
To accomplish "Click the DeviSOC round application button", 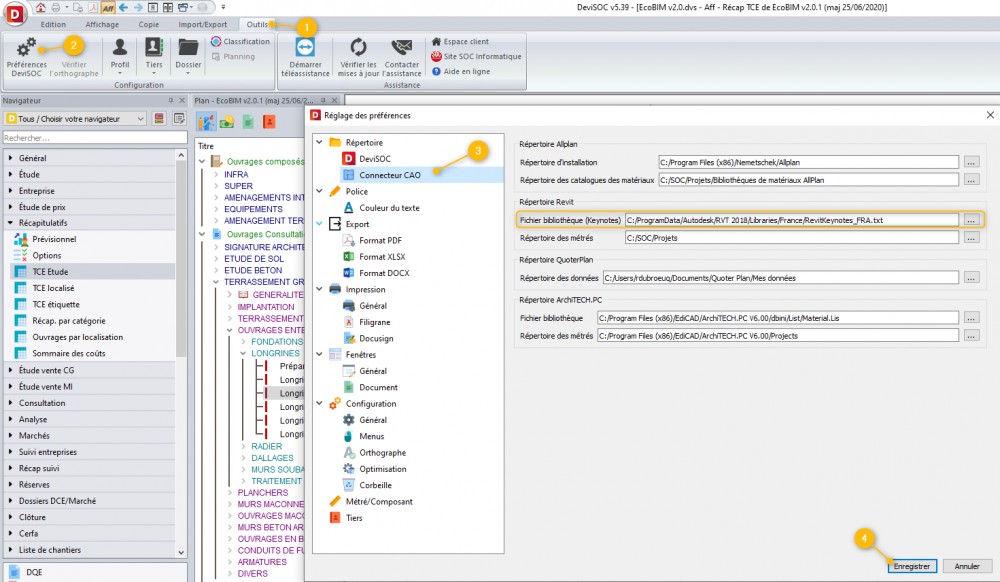I will [15, 15].
